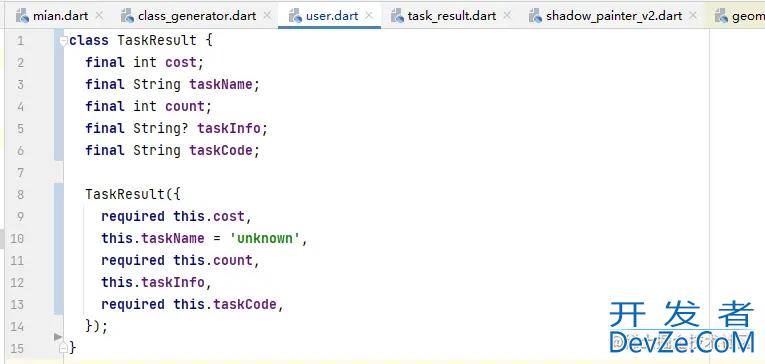
Task: Close the mian.dart tab
Action: tap(99, 16)
